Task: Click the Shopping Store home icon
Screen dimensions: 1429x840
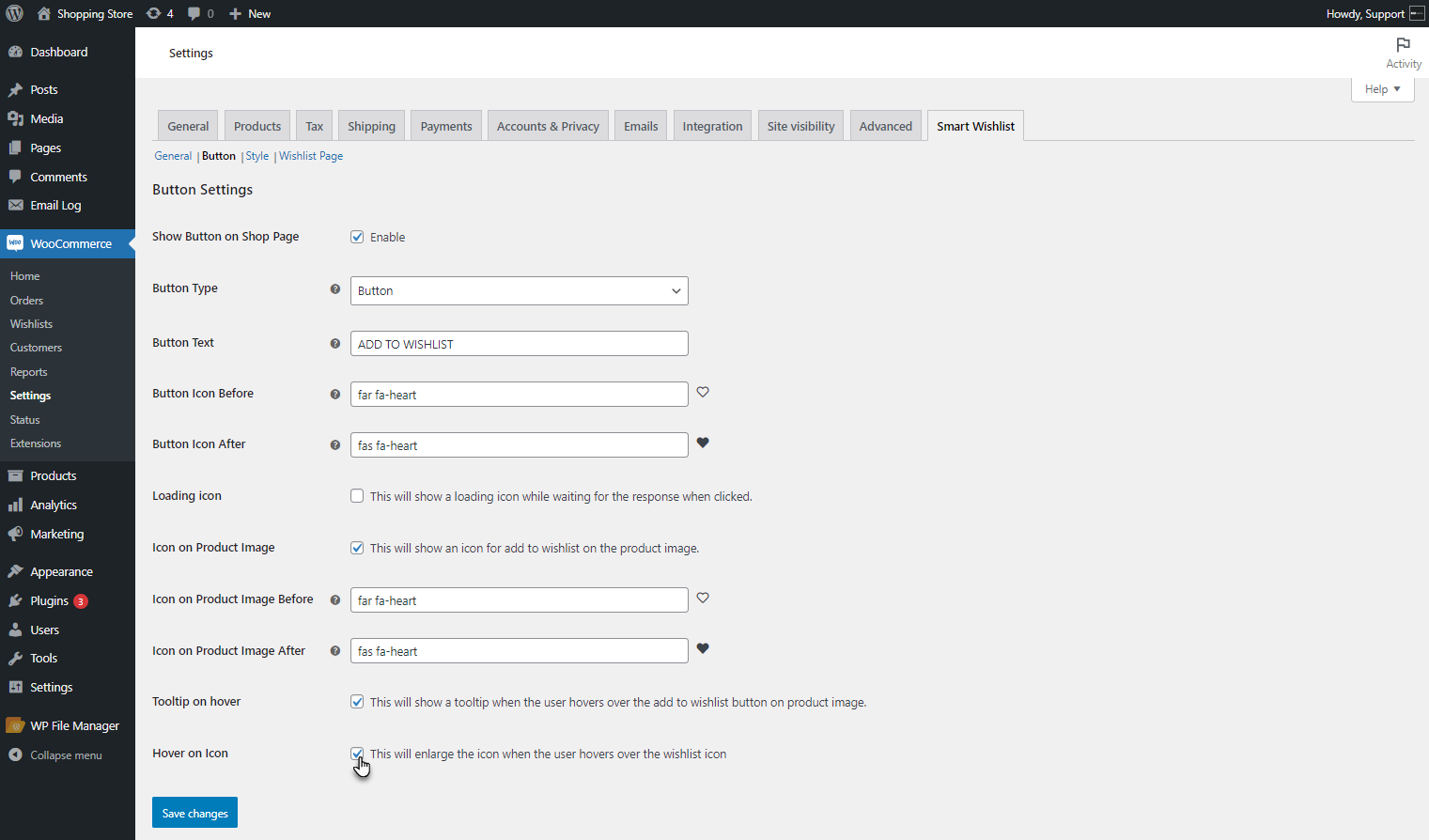Action: (44, 13)
